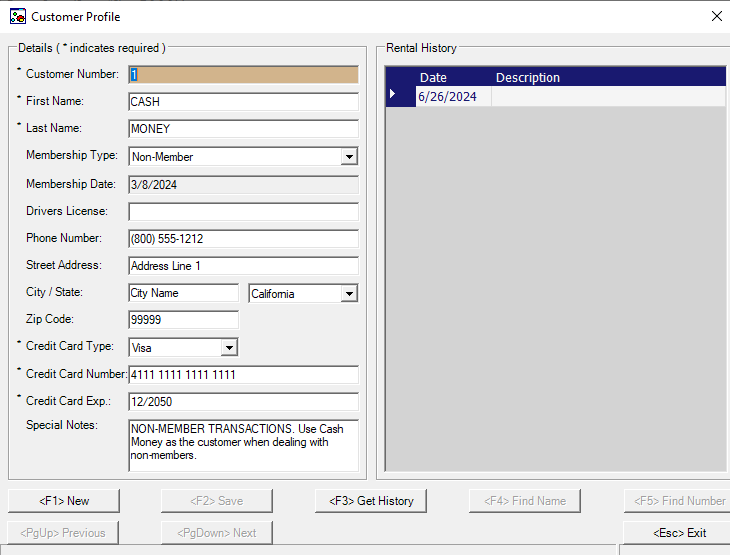Click the Street Address field
The height and width of the screenshot is (555, 730).
tap(243, 265)
